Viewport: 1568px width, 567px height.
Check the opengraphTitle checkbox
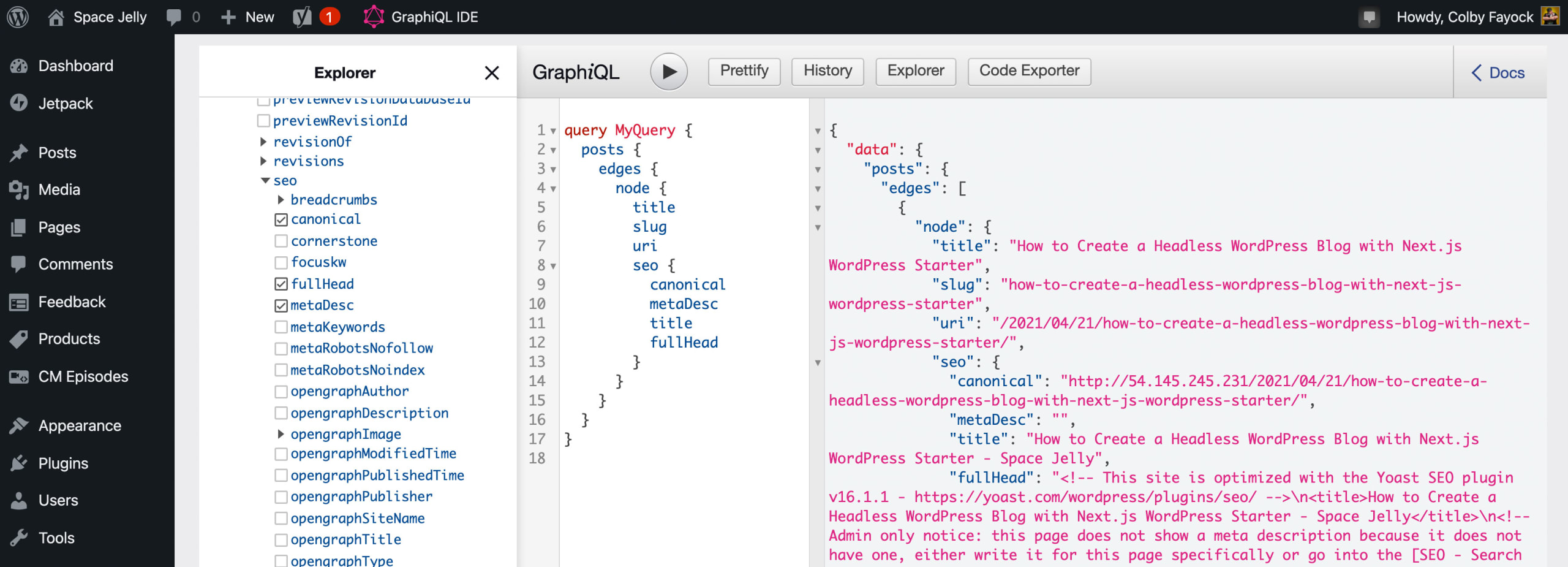click(281, 540)
